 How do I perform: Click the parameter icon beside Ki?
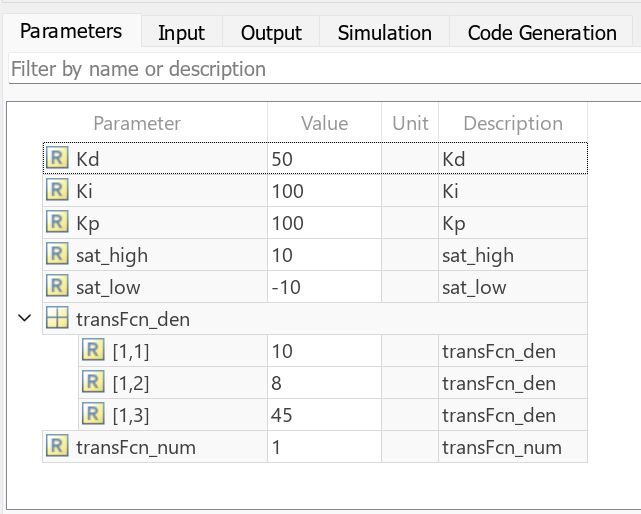57,191
